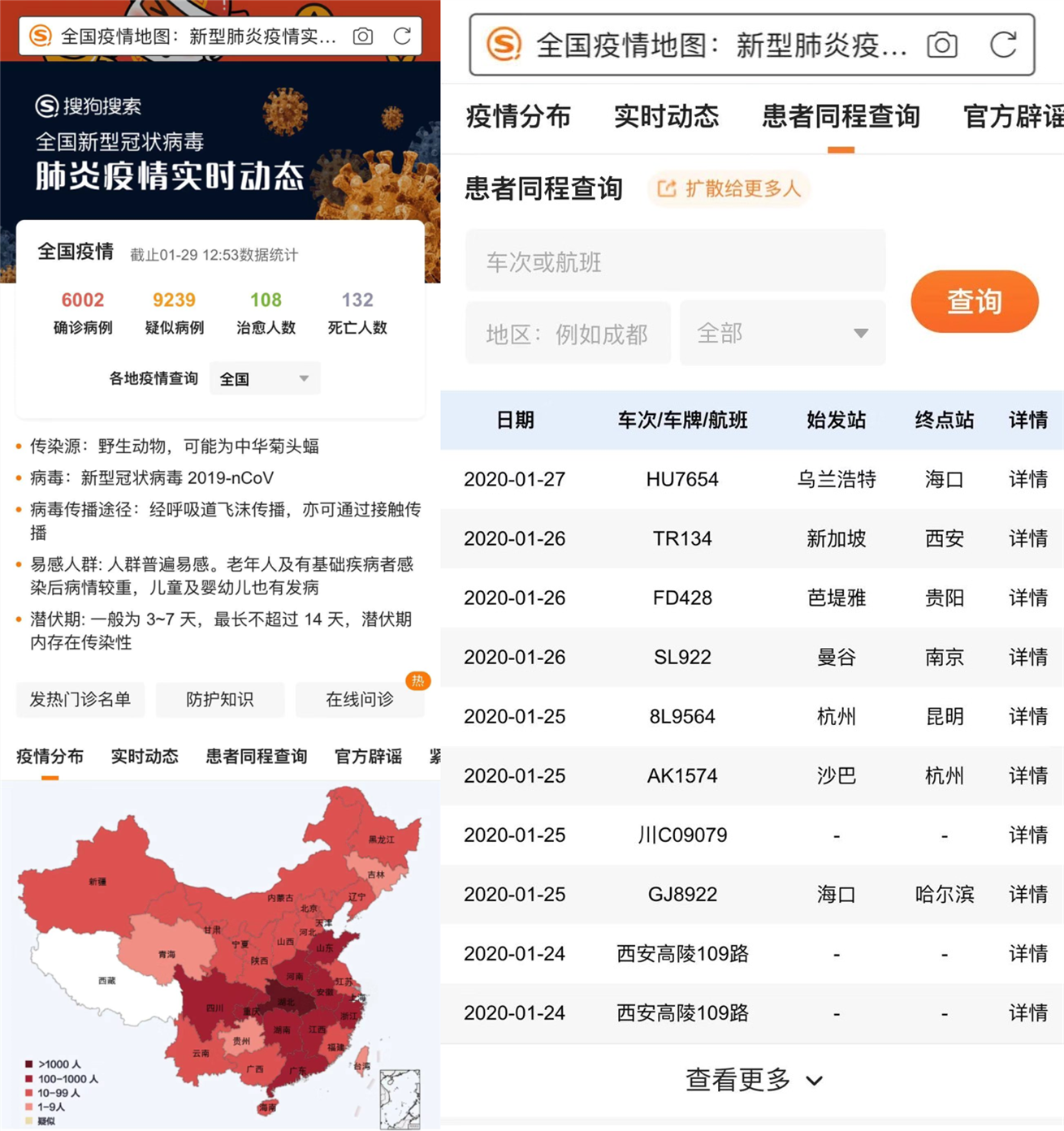Tap the 扩散给更多人 share button
This screenshot has width=1064, height=1131.
click(729, 189)
